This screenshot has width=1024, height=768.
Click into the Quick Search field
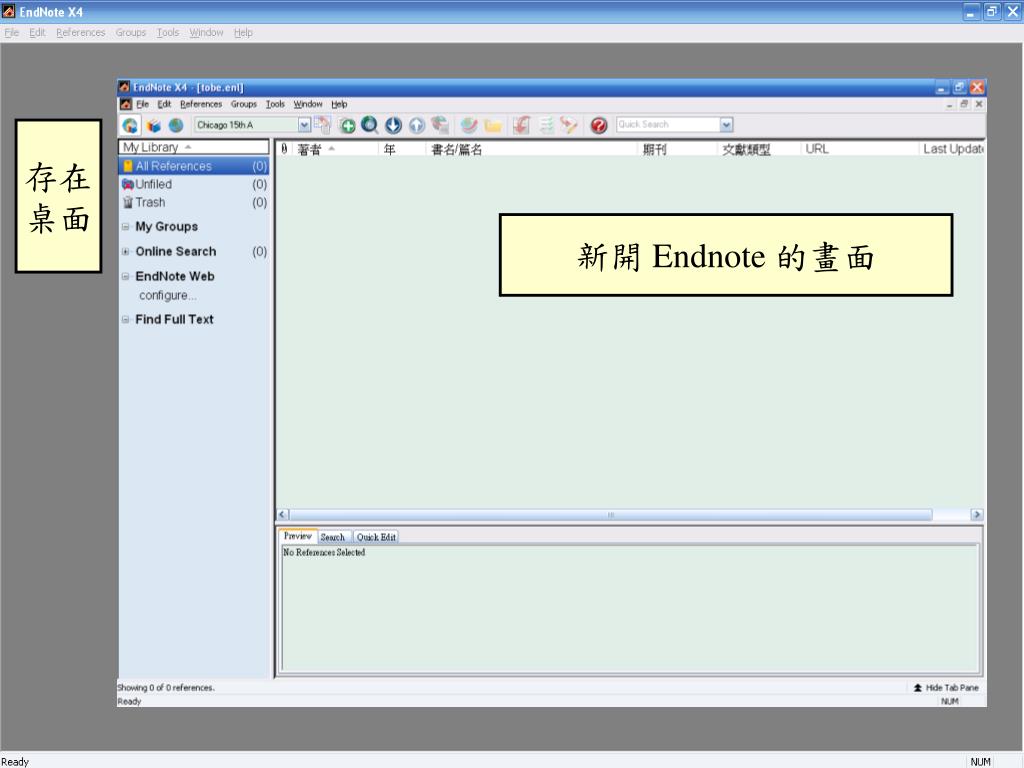[x=668, y=125]
